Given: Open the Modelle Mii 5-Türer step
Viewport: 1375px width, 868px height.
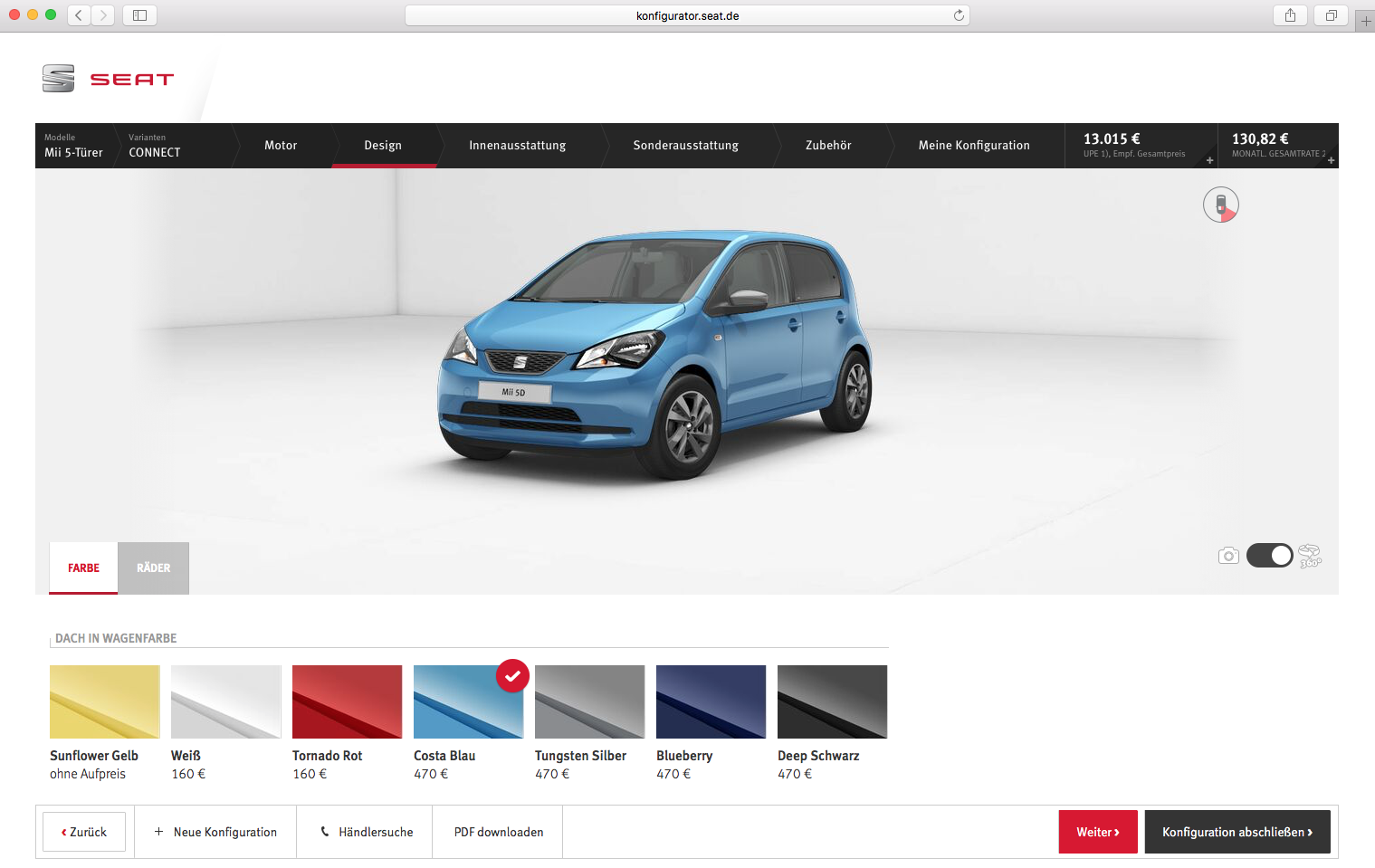Looking at the screenshot, I should (x=74, y=146).
